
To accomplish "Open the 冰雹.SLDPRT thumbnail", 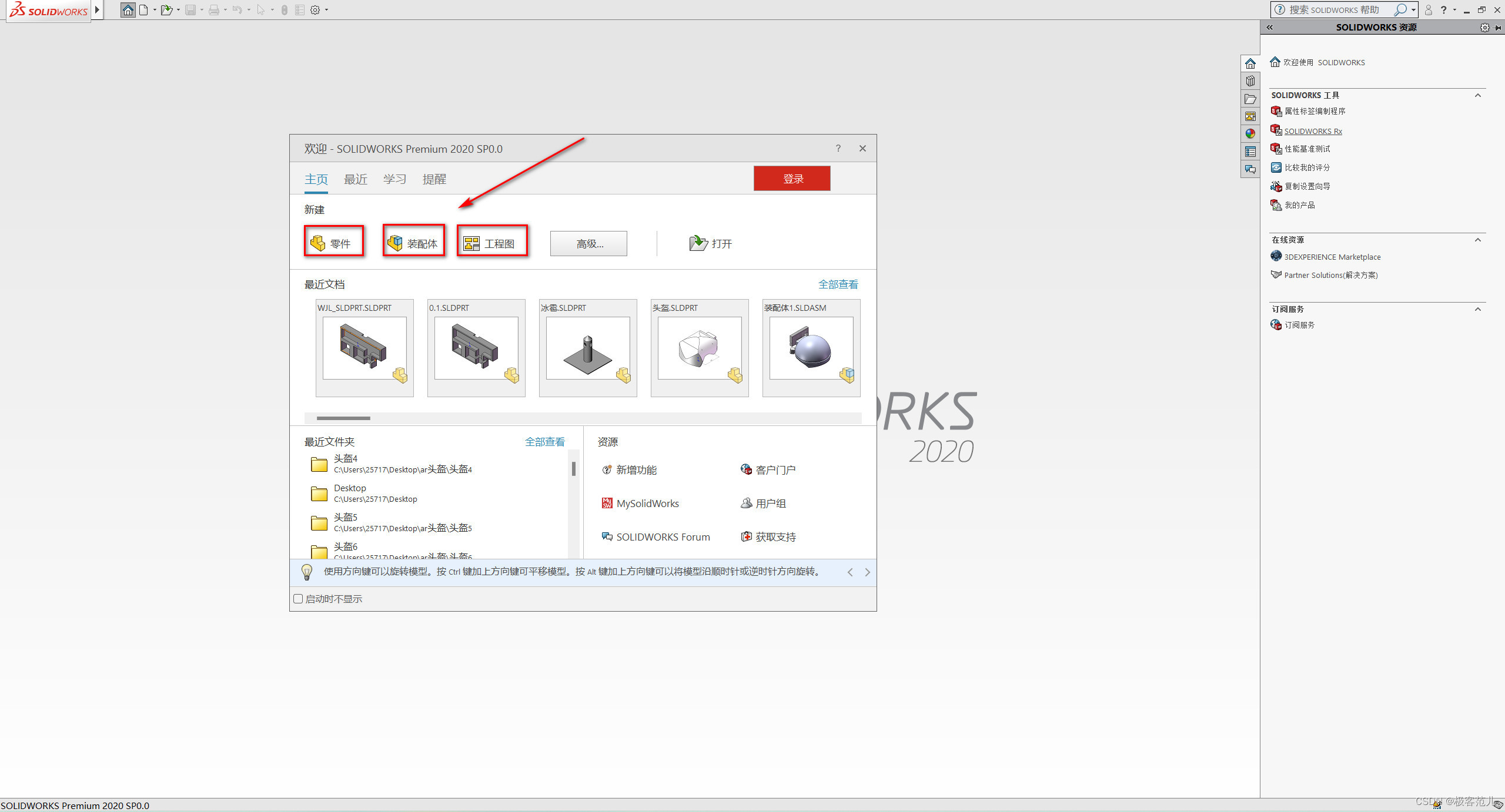I will tap(587, 348).
